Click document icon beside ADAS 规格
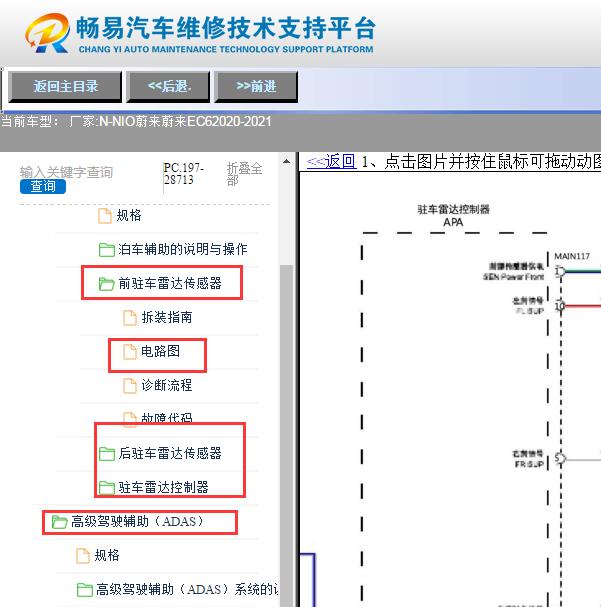Screen dimensions: 601x607 coord(83,556)
